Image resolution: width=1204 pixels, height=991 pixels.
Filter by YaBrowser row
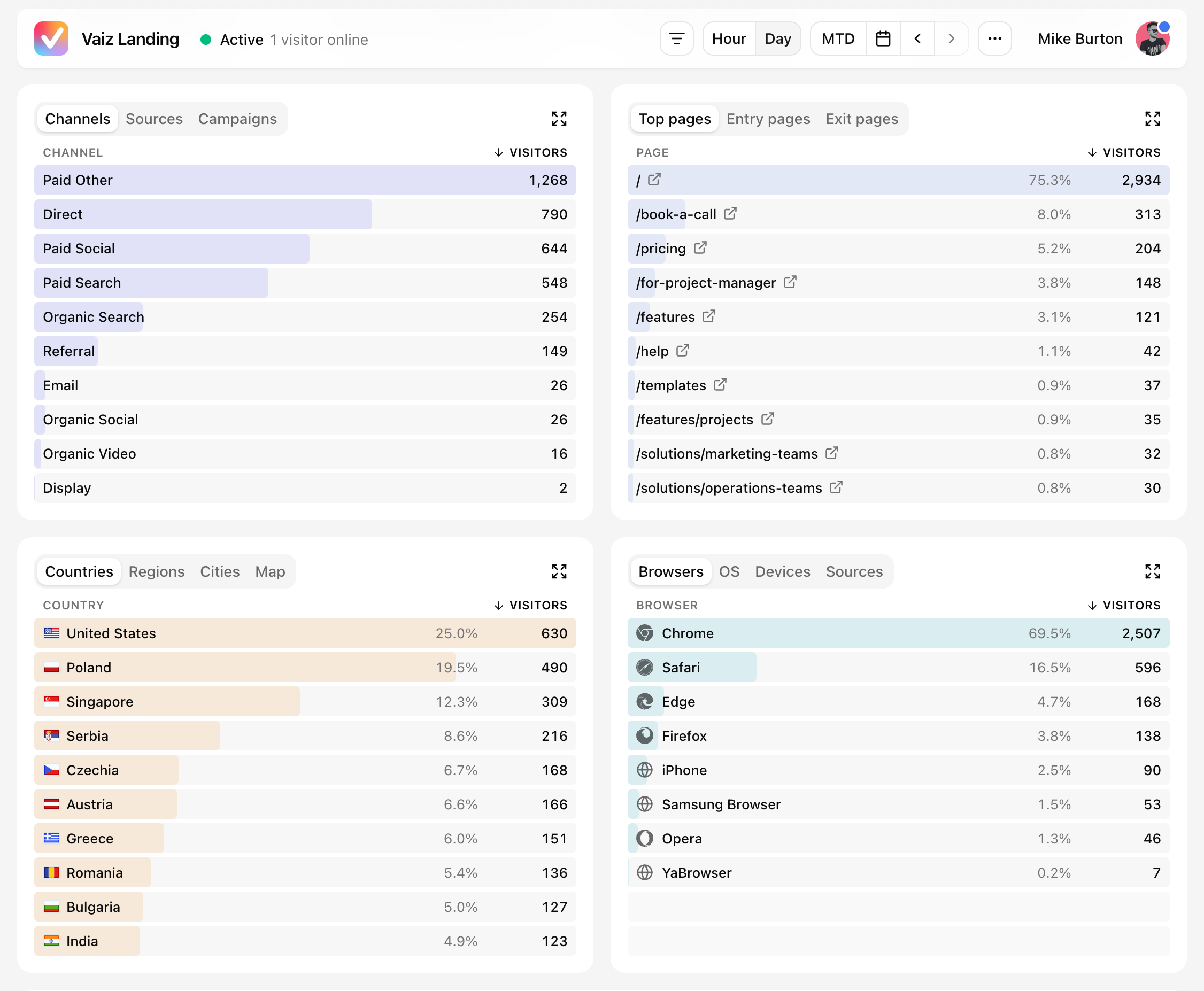pos(899,873)
